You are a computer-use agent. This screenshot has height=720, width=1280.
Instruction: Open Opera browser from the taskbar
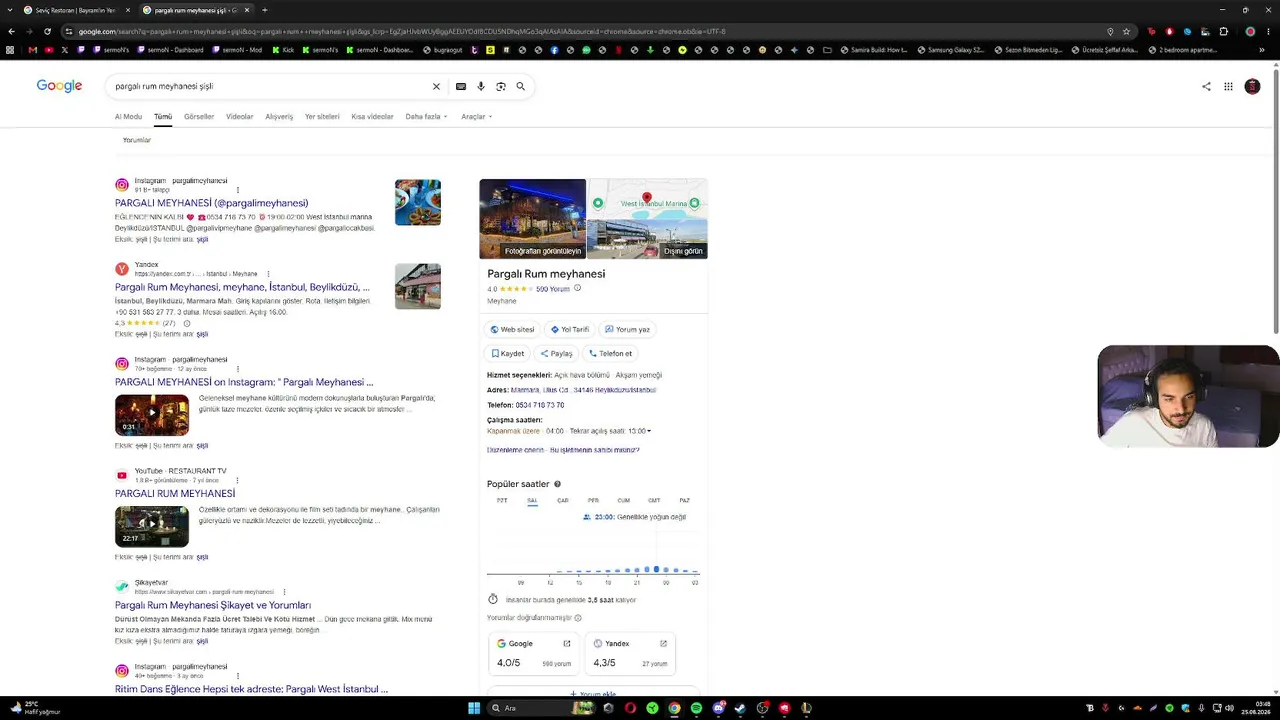630,708
